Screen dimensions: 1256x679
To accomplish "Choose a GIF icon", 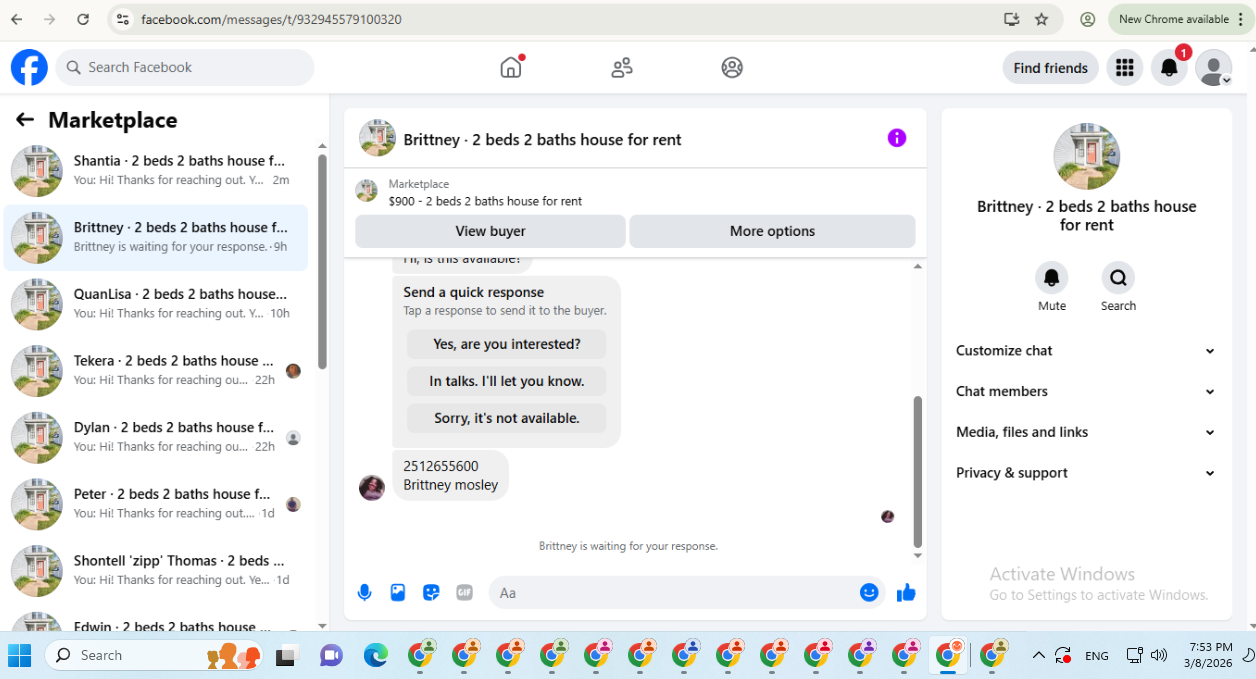I will (464, 592).
